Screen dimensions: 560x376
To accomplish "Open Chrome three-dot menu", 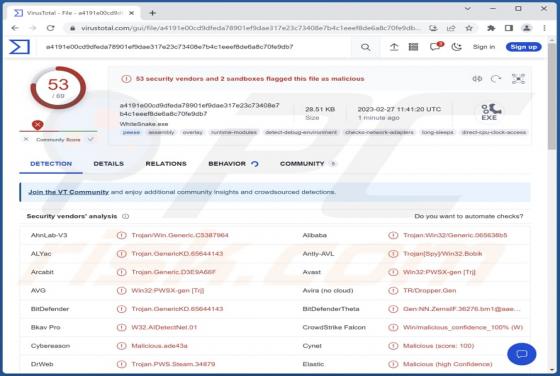I will point(544,28).
